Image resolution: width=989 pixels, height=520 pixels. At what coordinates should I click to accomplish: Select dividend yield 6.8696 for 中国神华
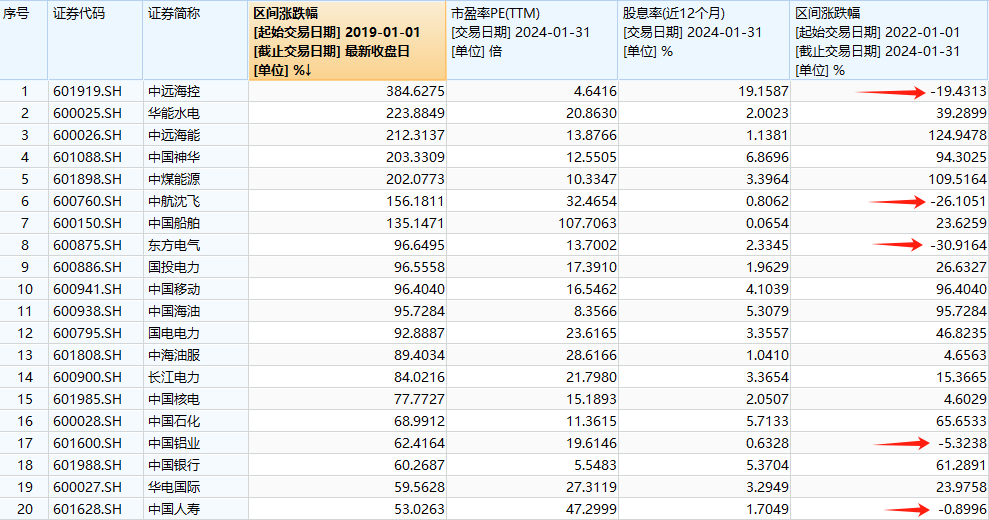point(767,157)
